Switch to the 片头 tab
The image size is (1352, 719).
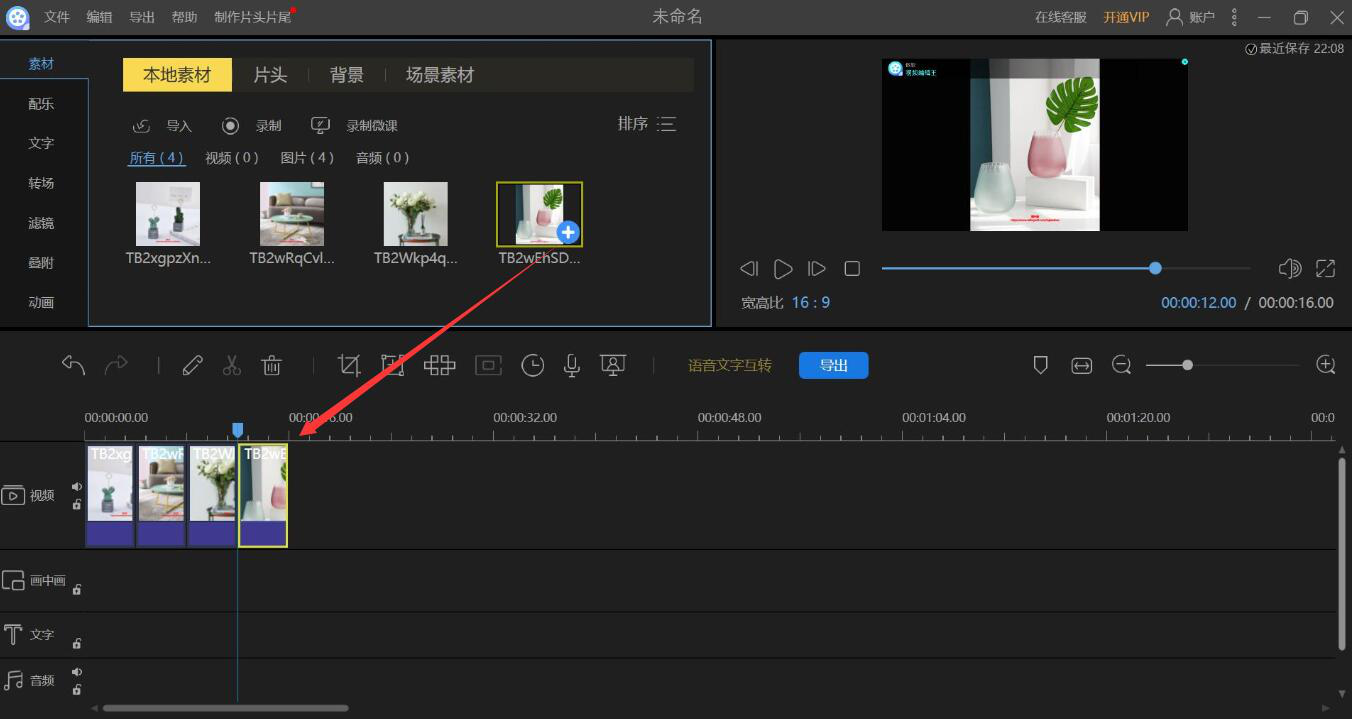tap(270, 75)
